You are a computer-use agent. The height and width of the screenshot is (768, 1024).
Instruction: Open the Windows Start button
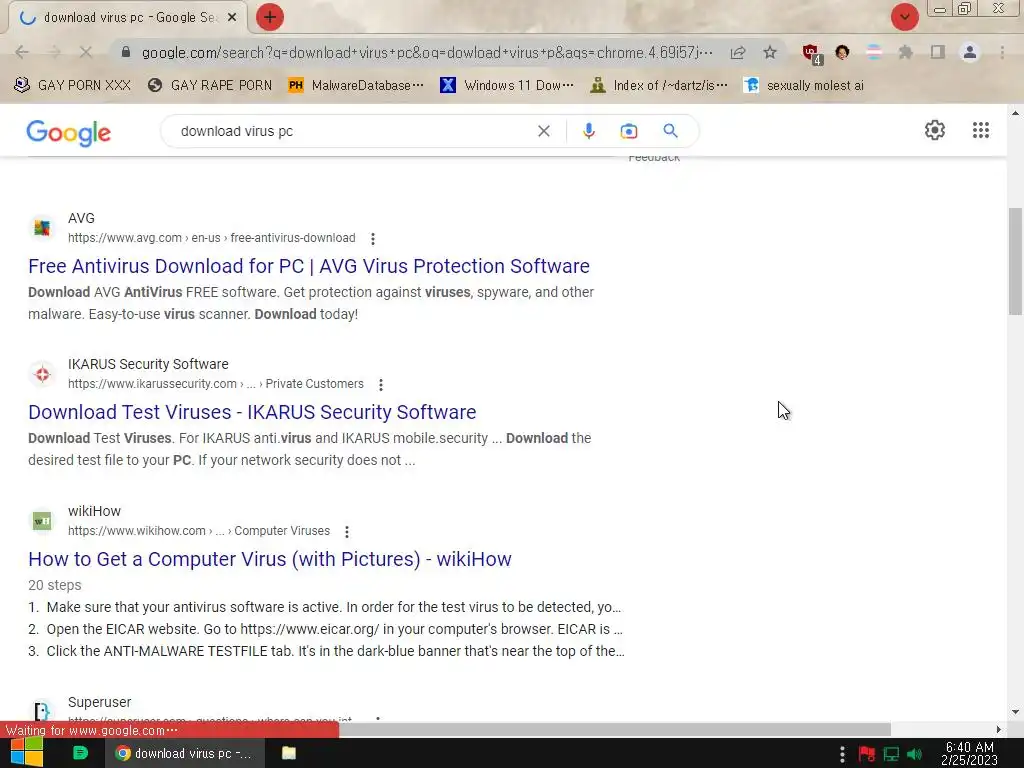(x=27, y=753)
